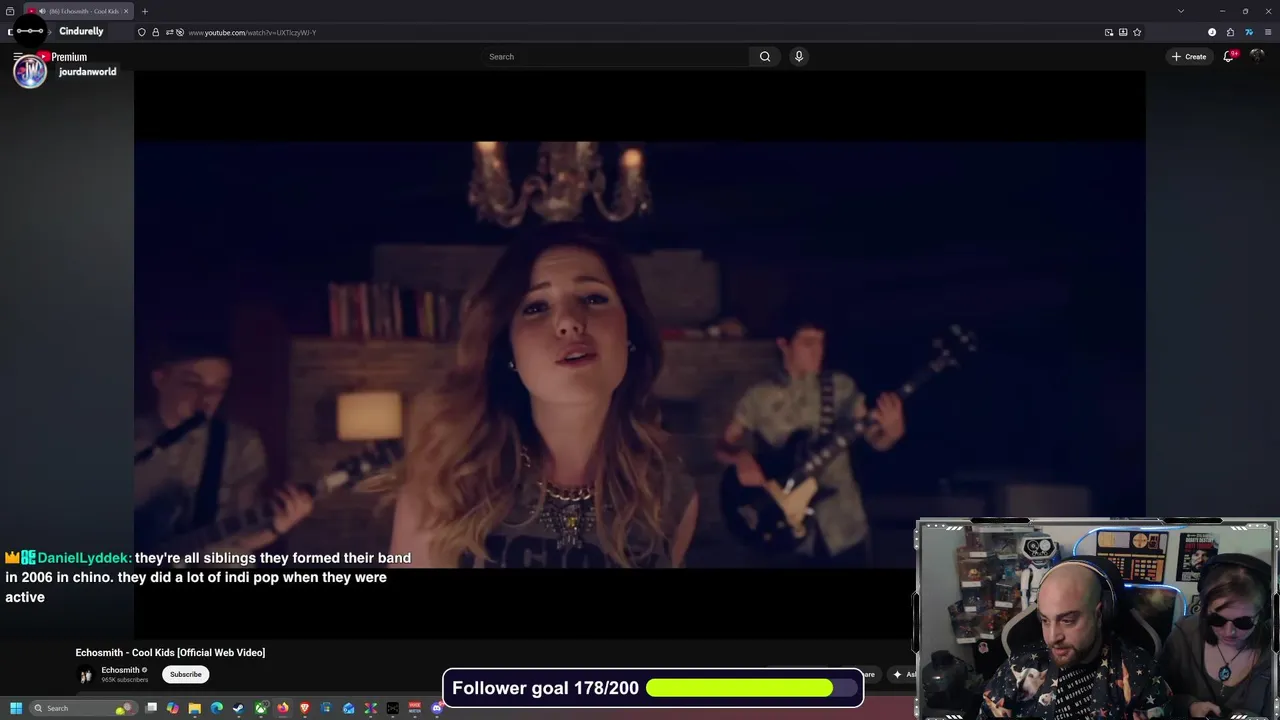Click the round white extension icon in toolbar
1280x720 pixels.
(1212, 32)
